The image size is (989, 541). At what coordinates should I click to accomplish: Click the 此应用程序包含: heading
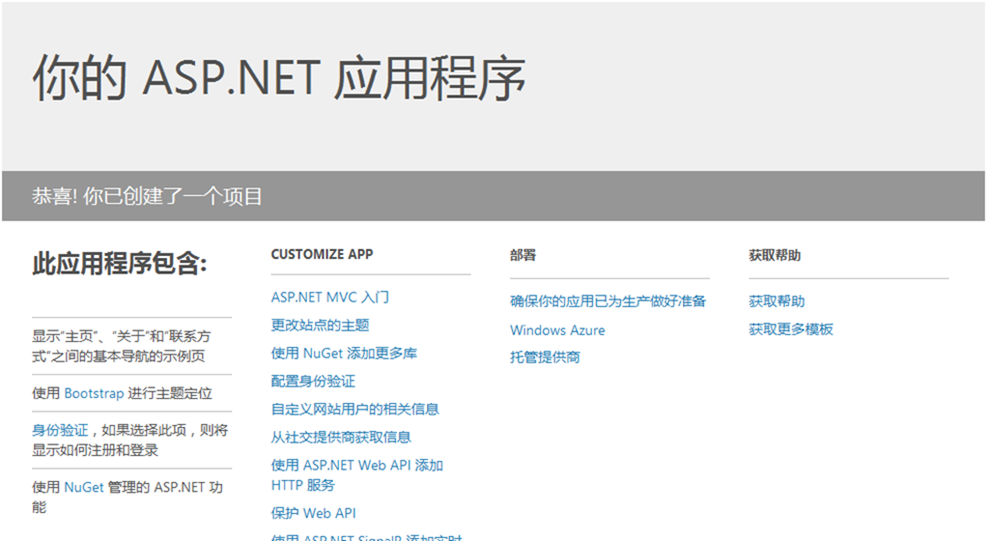pyautogui.click(x=120, y=264)
